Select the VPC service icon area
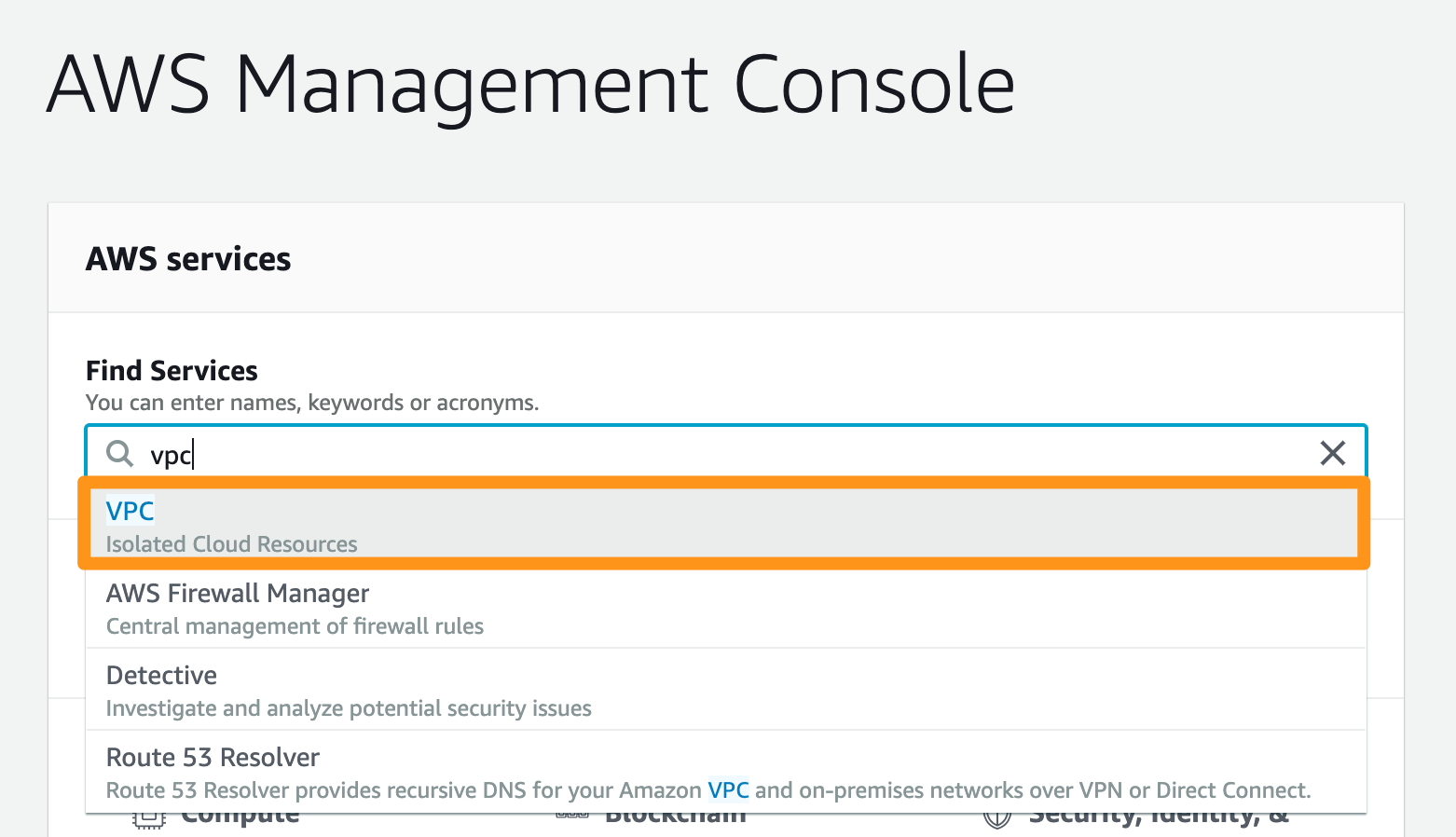Screen dimensions: 1456x837 [130, 511]
